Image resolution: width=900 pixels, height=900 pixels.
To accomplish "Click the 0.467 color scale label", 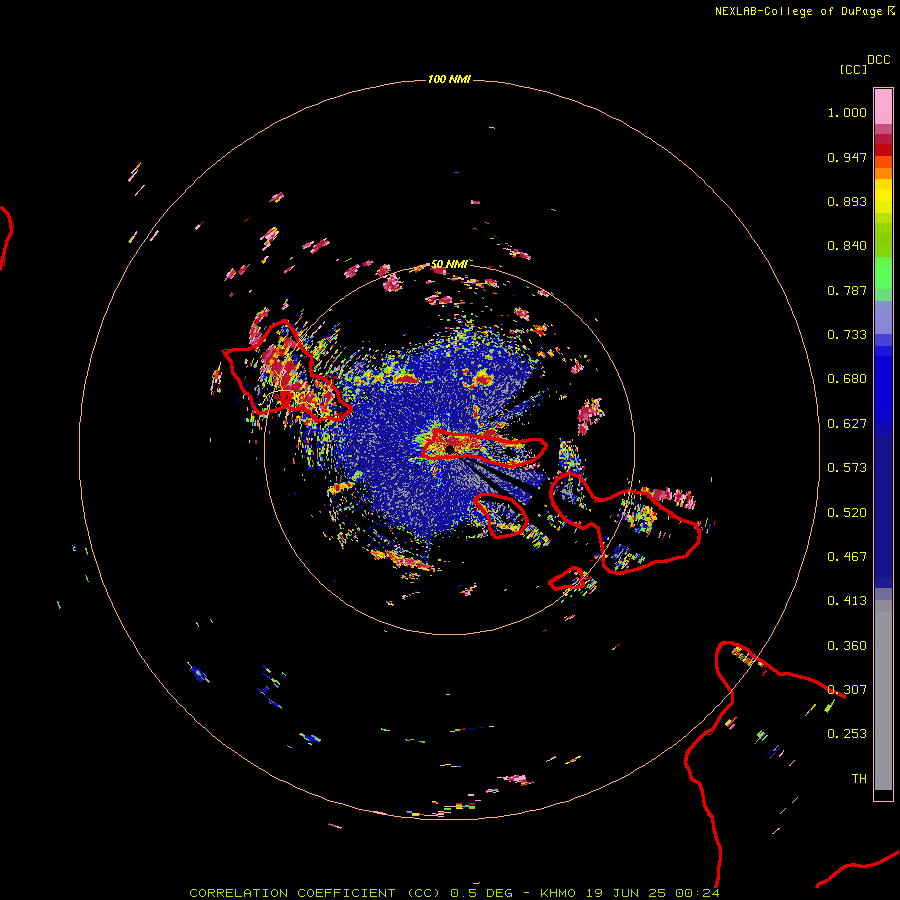I will click(847, 557).
